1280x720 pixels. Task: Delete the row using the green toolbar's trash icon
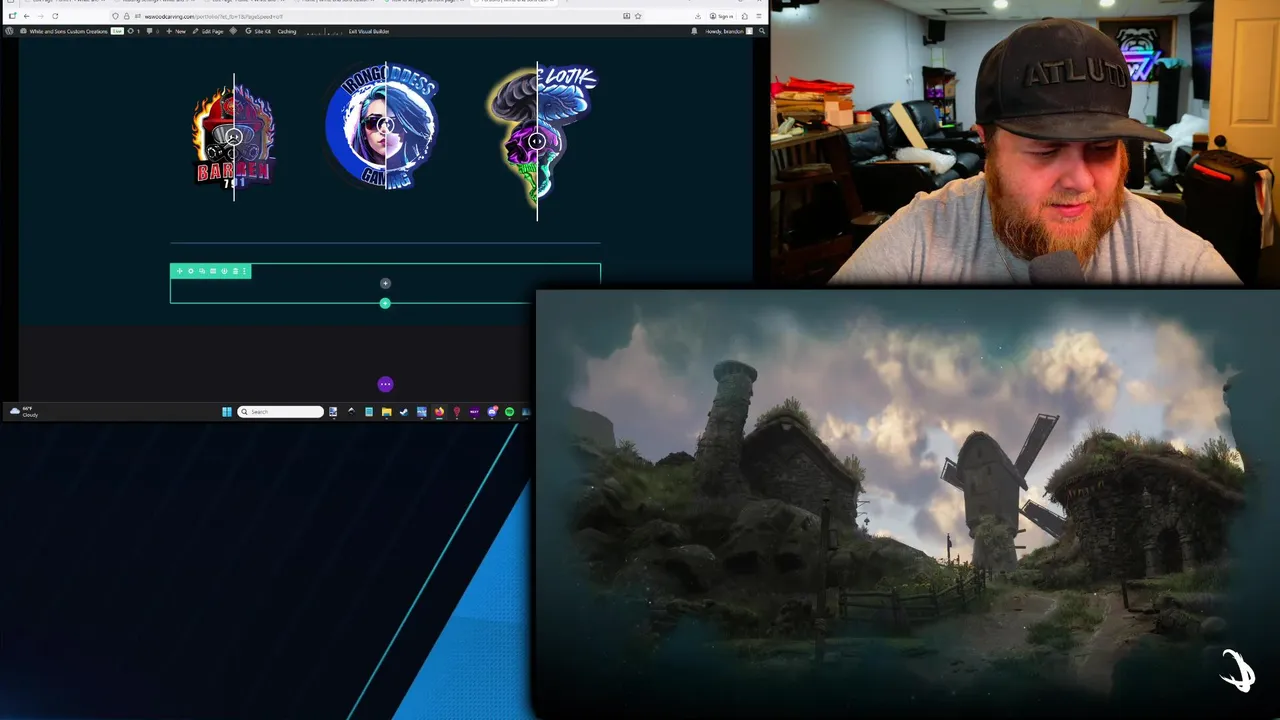235,271
